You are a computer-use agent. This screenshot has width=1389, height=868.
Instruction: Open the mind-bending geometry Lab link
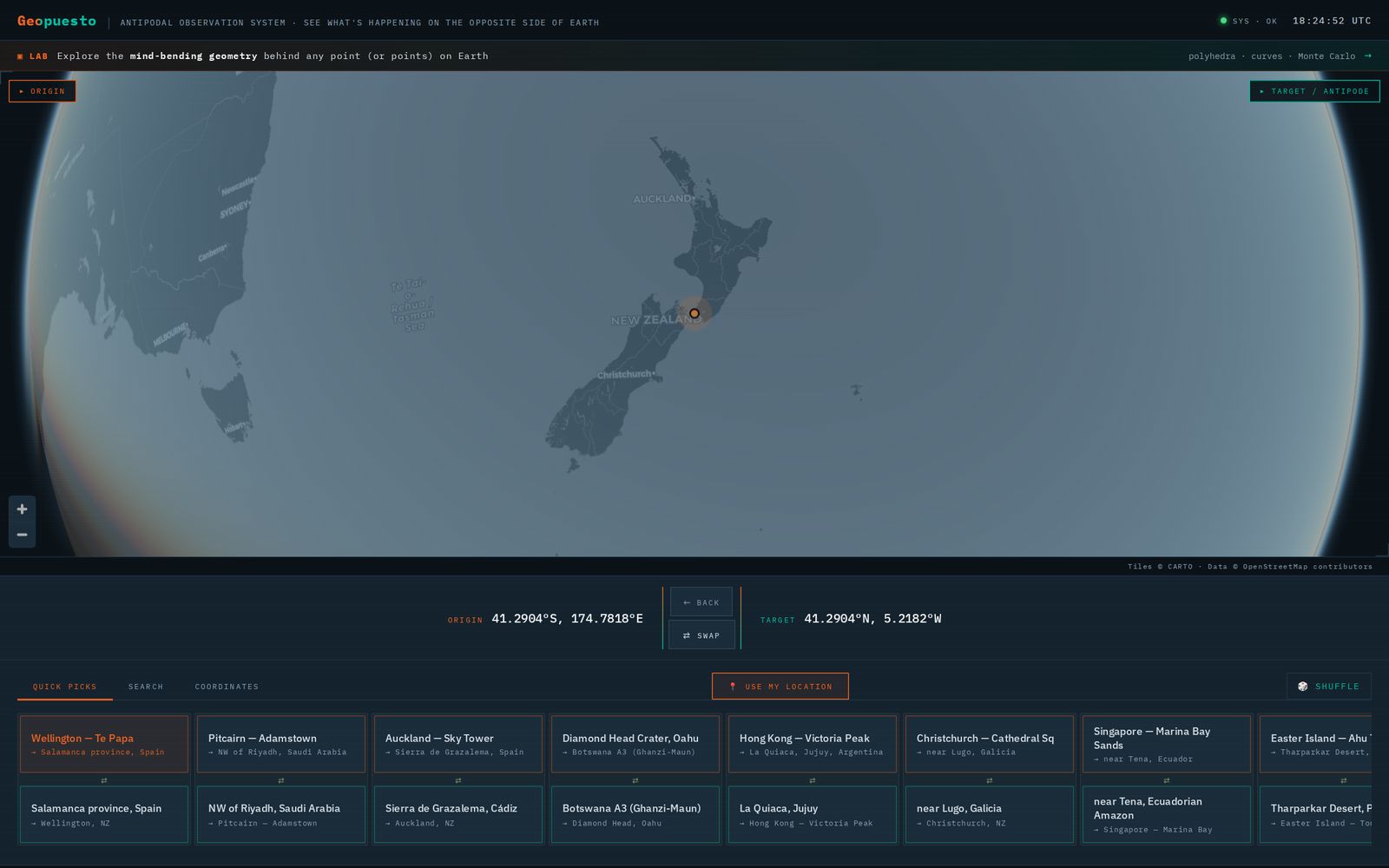(194, 56)
